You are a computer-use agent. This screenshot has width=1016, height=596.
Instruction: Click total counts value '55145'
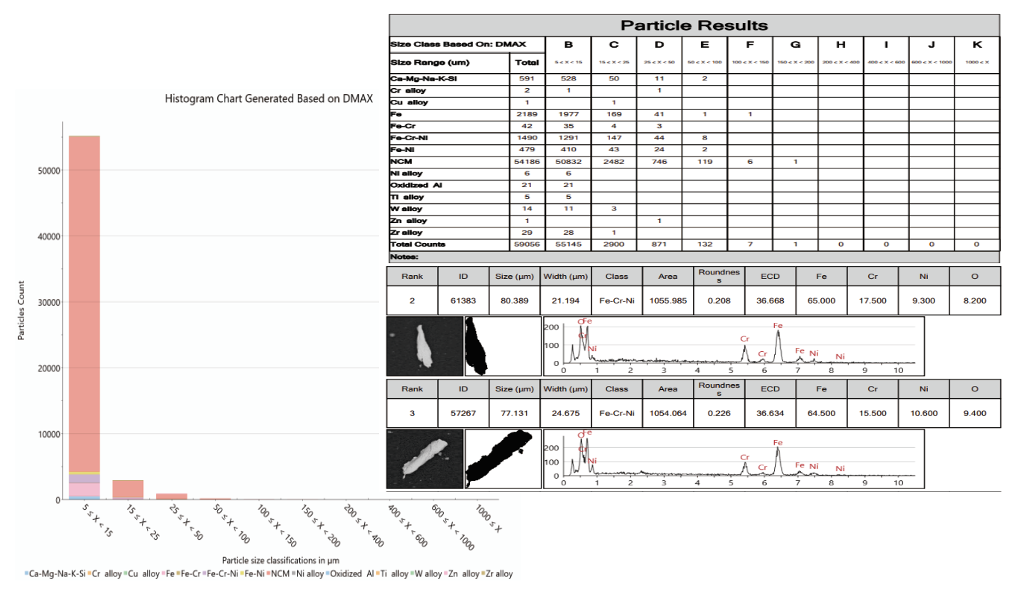pos(568,244)
